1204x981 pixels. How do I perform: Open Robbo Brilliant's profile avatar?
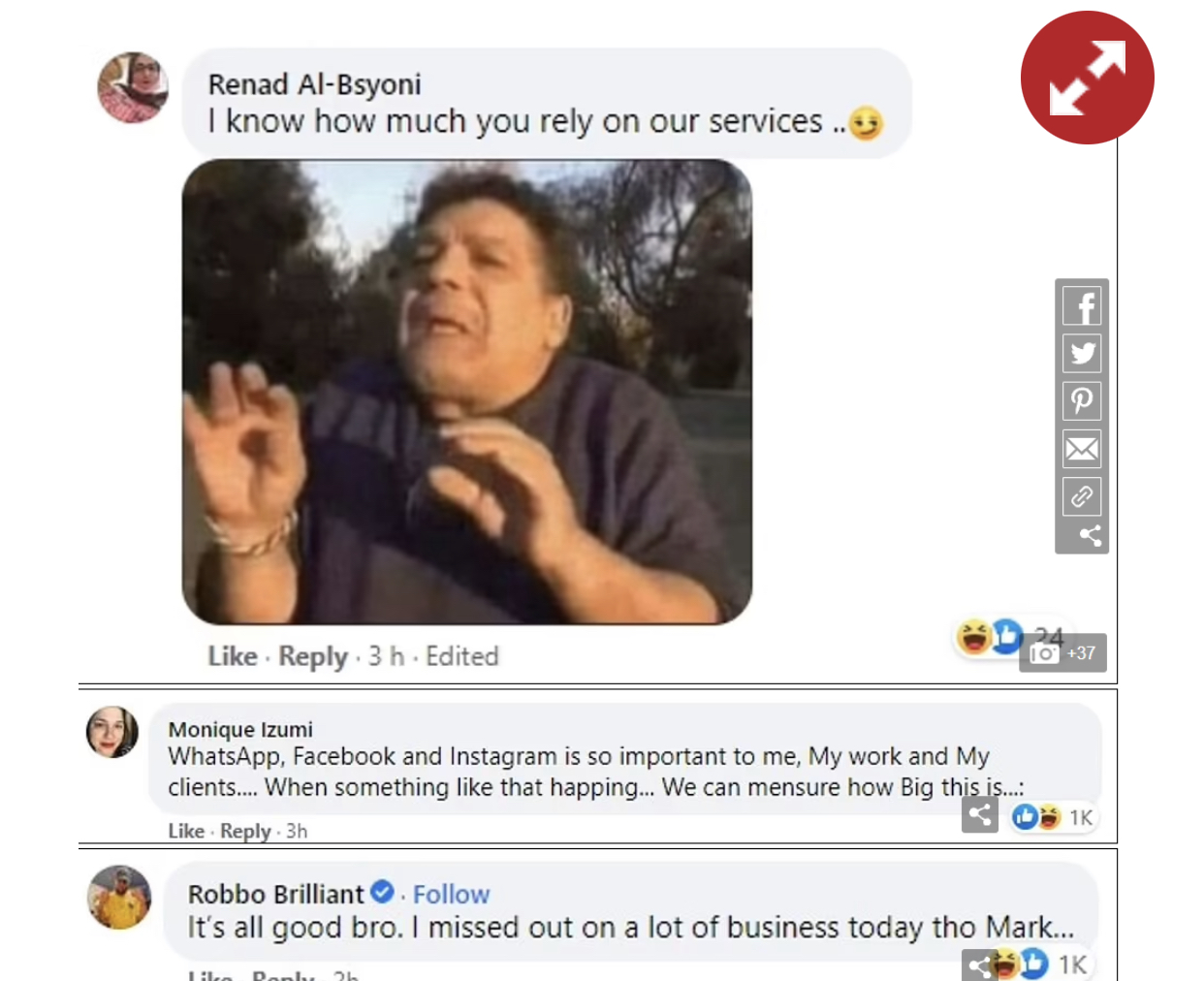(x=119, y=898)
